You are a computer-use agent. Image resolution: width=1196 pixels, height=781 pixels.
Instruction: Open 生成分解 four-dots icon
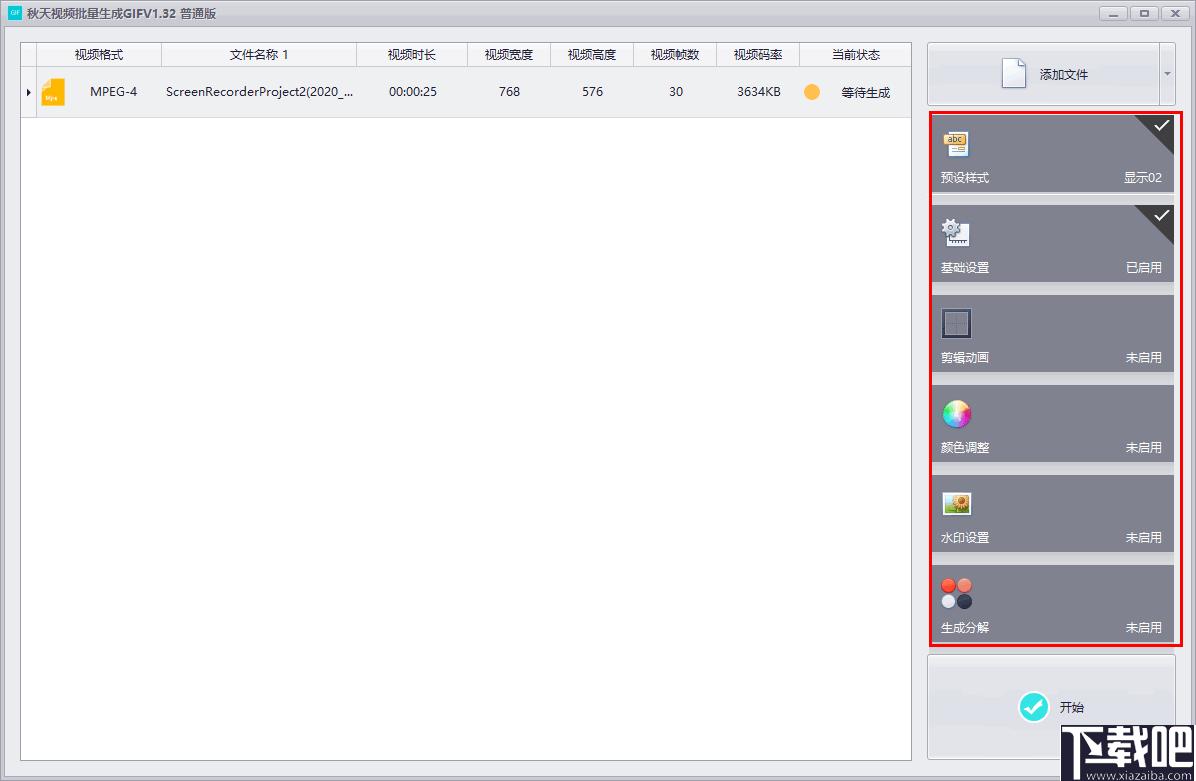point(956,593)
